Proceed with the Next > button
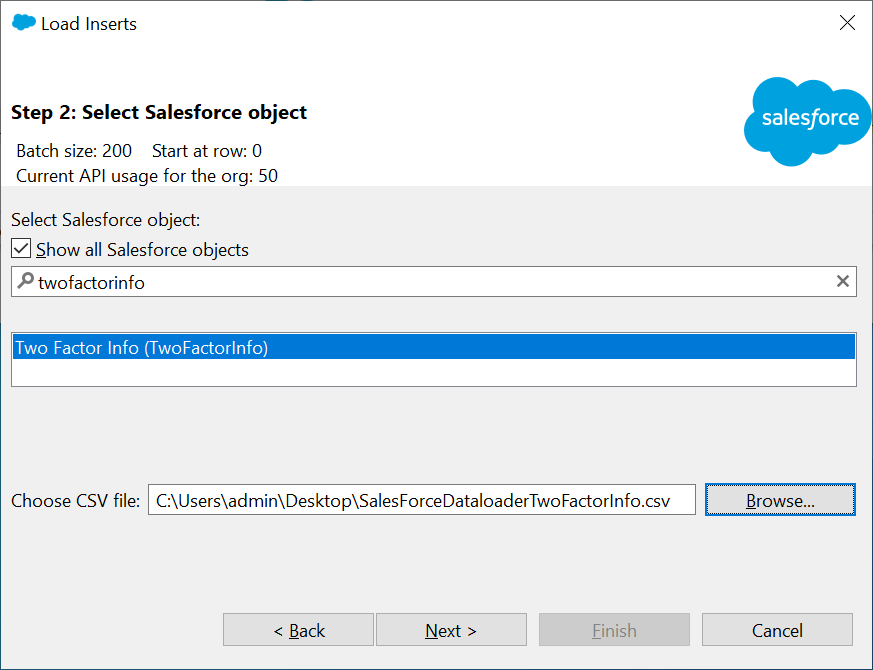 click(x=451, y=630)
